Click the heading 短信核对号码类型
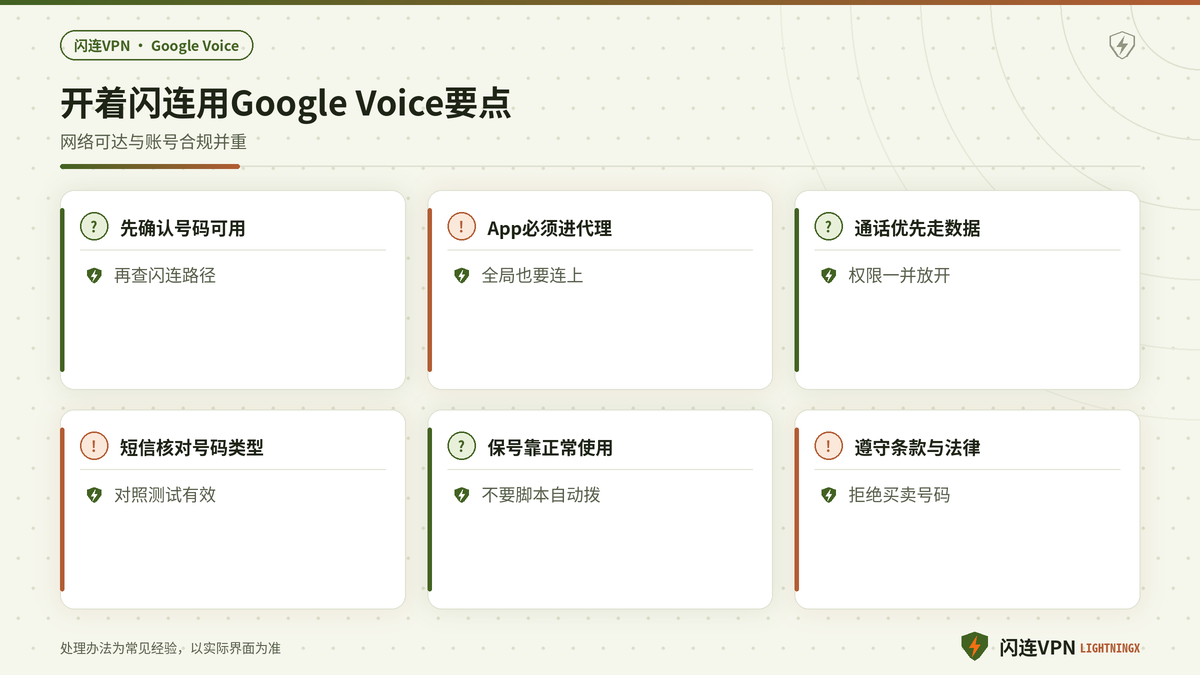 pyautogui.click(x=192, y=448)
